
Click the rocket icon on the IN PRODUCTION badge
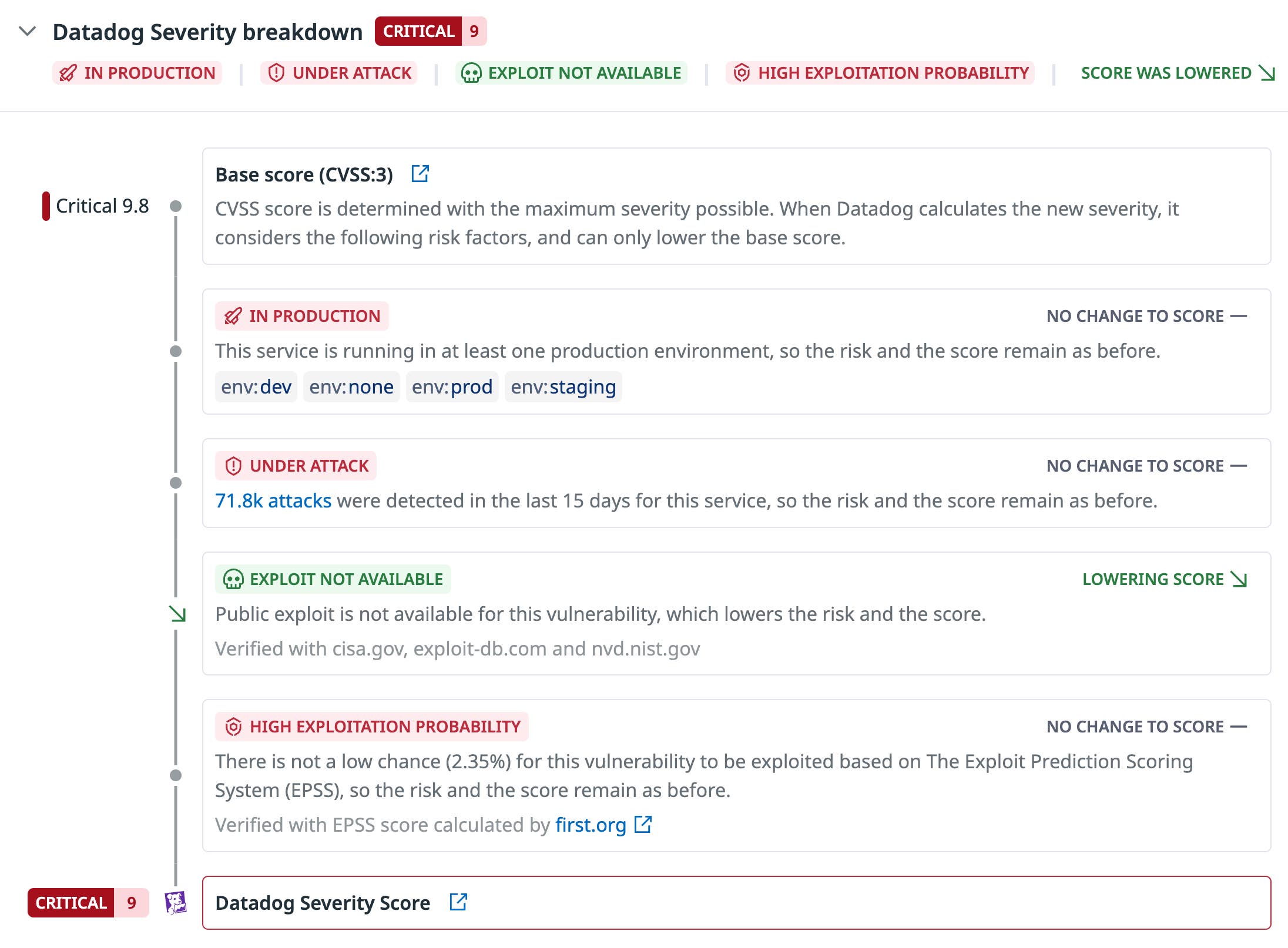(232, 315)
